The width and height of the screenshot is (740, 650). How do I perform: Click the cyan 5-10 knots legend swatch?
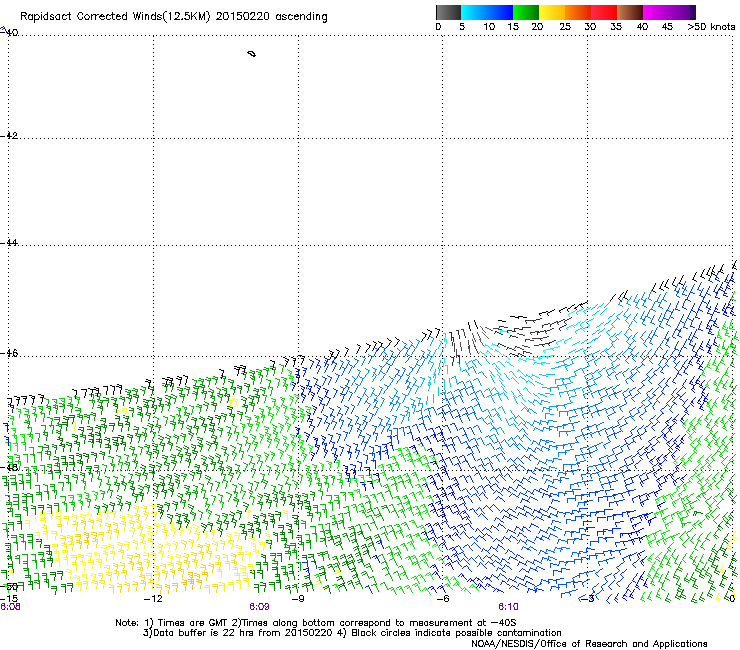(x=474, y=12)
